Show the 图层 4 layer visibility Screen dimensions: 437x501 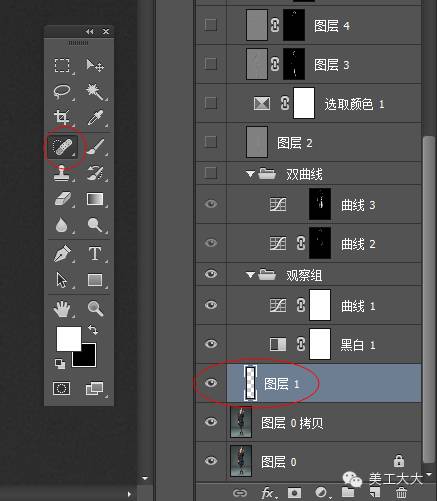[x=211, y=25]
